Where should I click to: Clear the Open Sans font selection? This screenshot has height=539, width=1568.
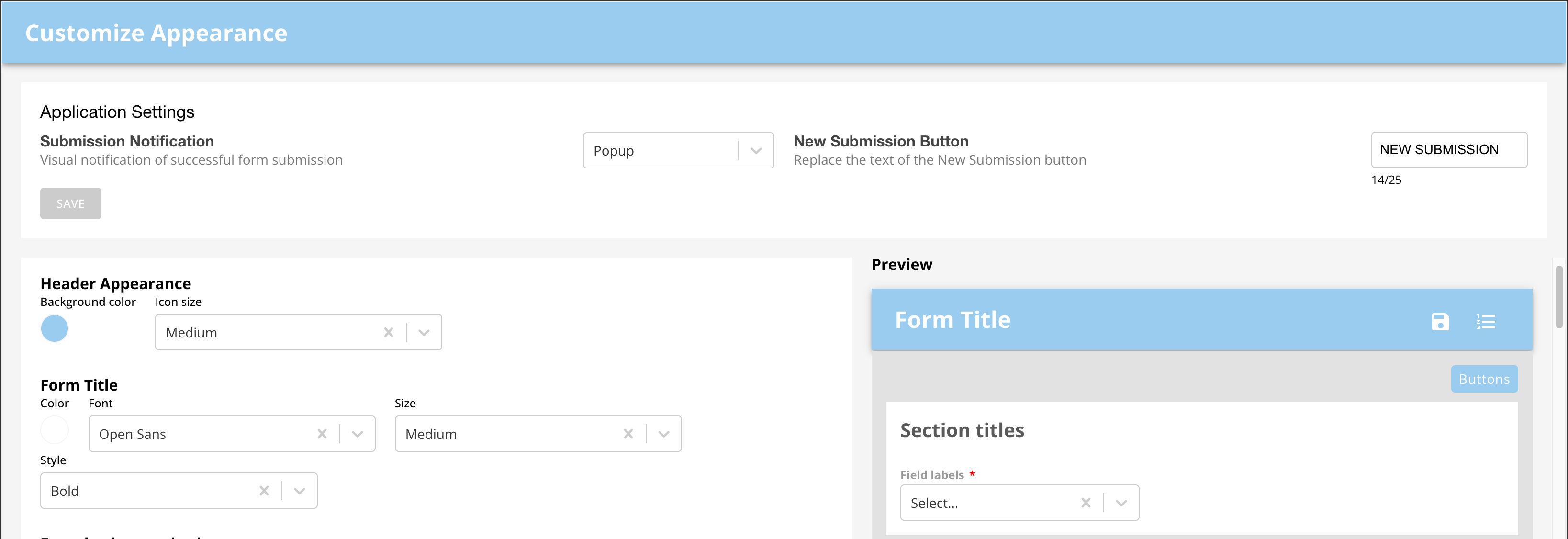click(x=323, y=434)
